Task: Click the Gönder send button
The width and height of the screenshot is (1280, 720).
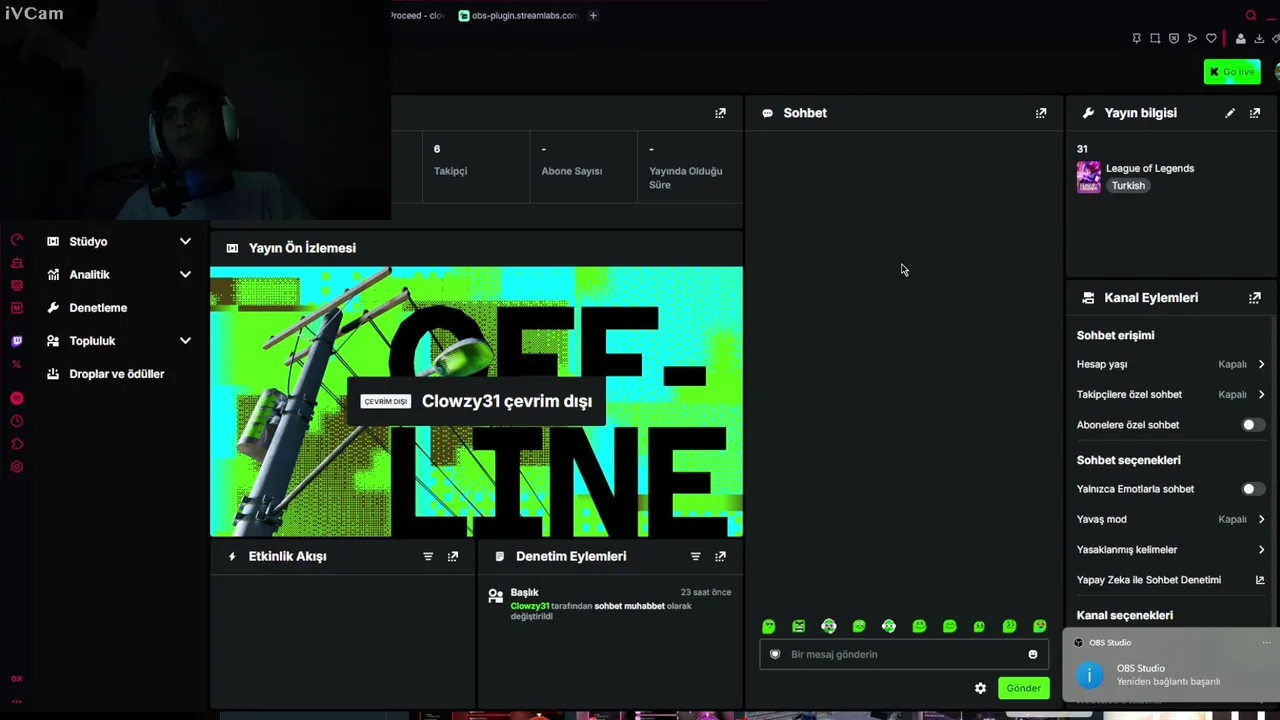Action: point(1023,688)
